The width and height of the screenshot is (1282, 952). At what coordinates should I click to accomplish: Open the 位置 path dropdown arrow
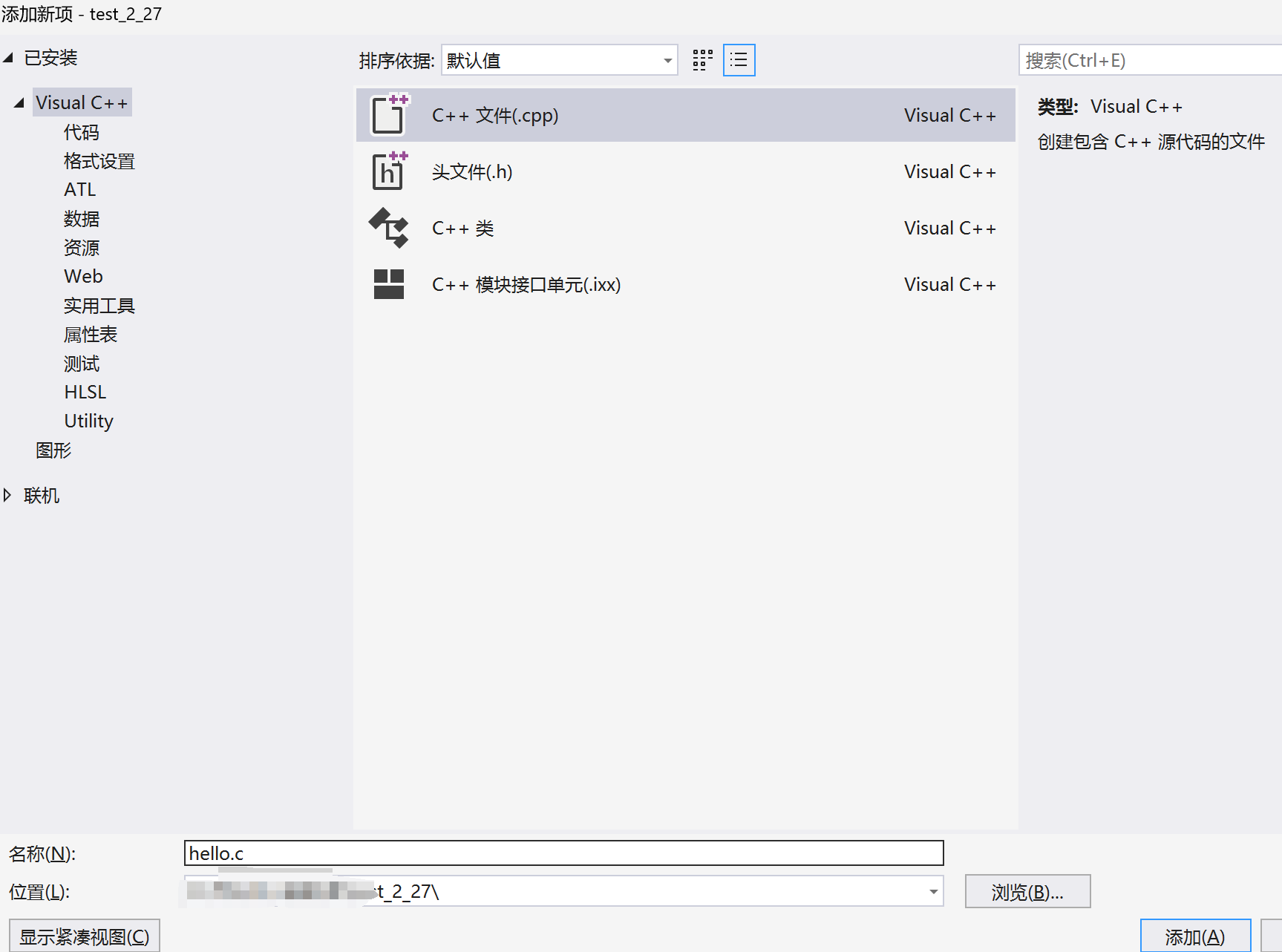[933, 892]
